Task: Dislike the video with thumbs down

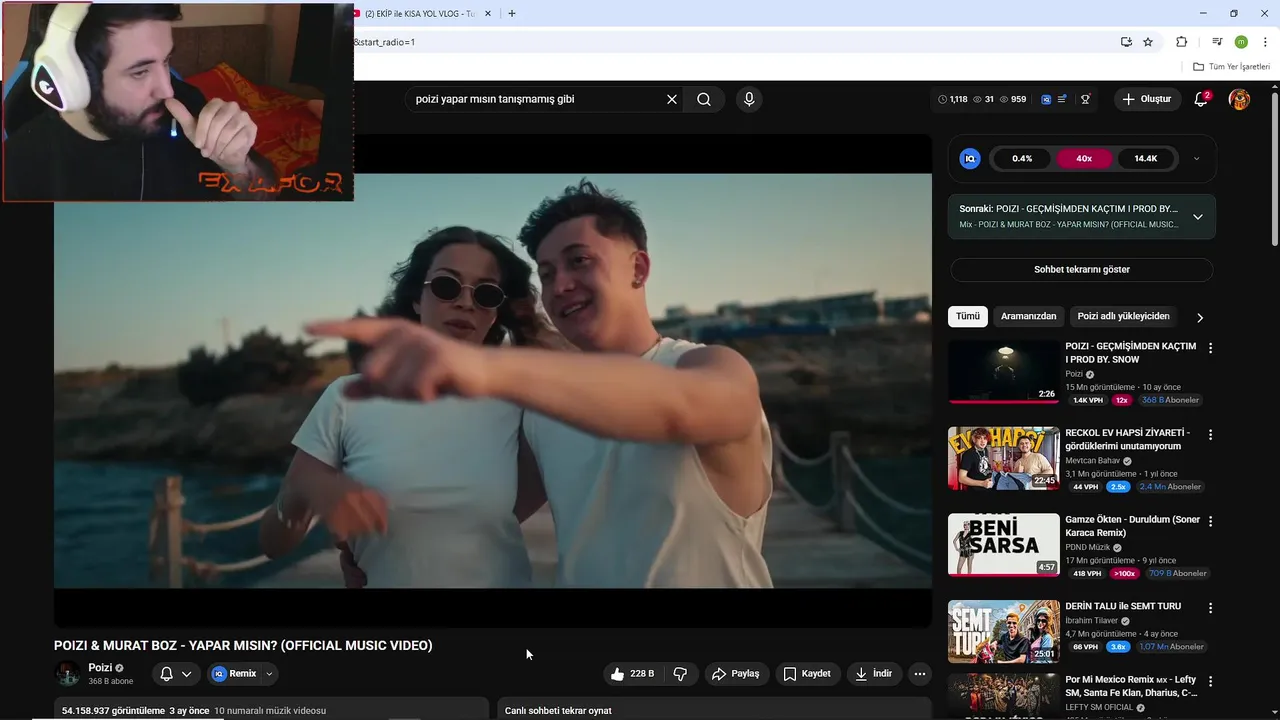Action: click(x=680, y=674)
